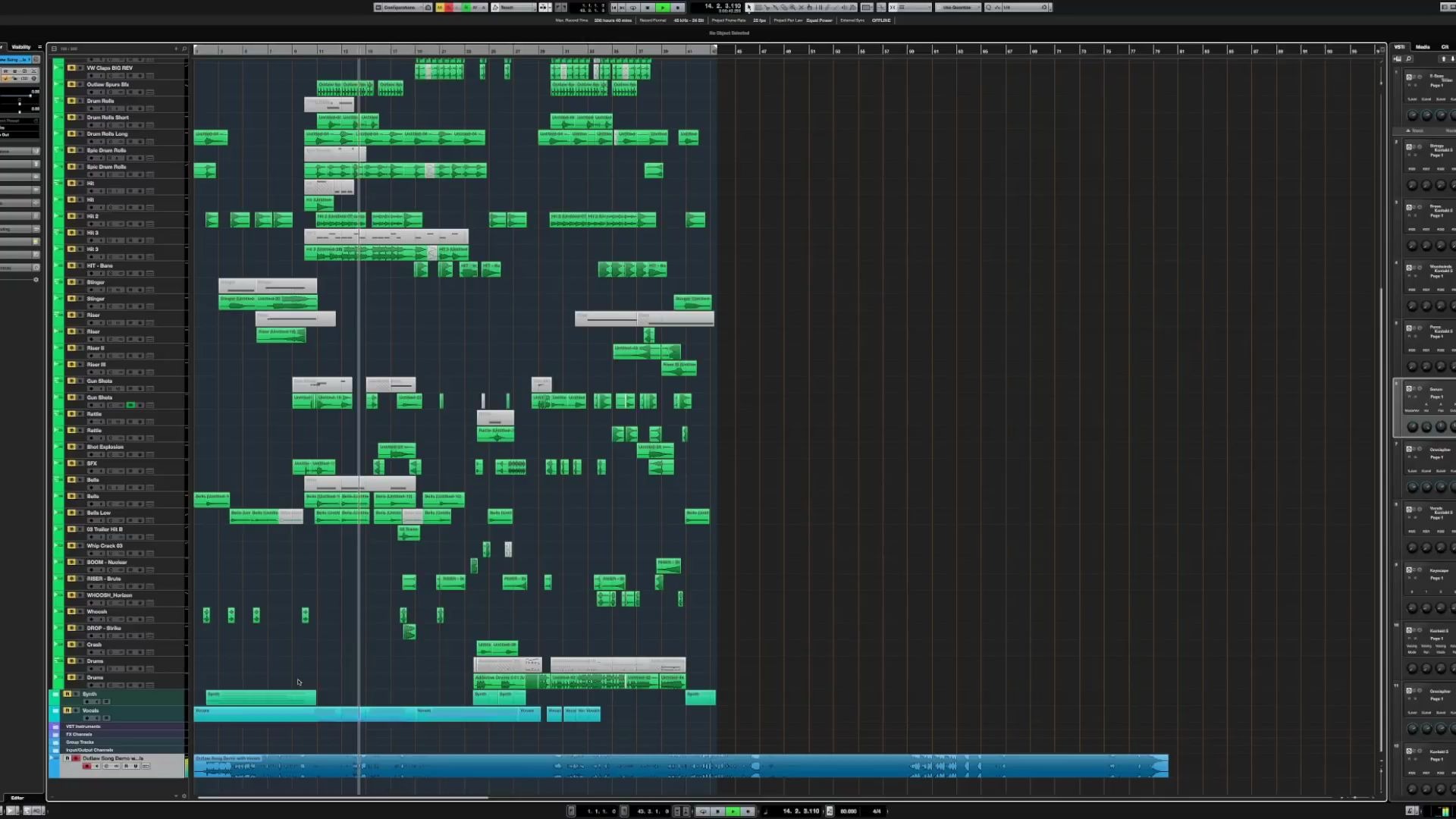Screen dimensions: 1456x819
Task: Select the Range Selection tool
Action: pos(758,8)
